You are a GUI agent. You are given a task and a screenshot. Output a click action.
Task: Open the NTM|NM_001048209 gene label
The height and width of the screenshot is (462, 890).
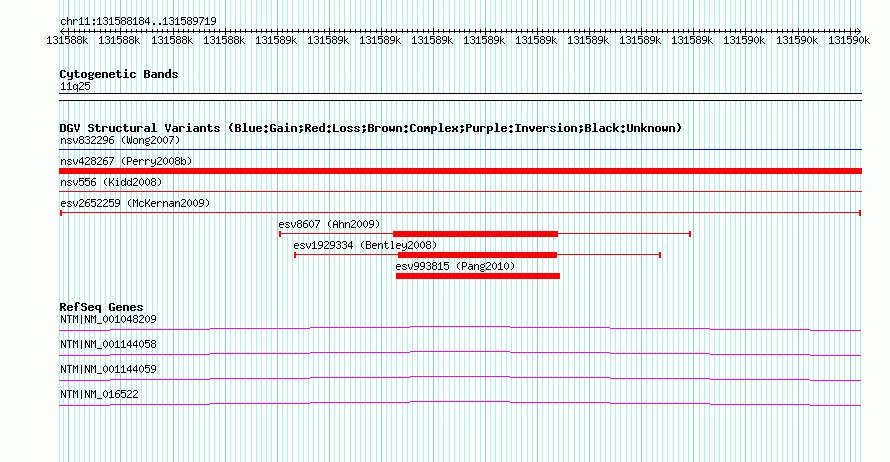(x=108, y=320)
